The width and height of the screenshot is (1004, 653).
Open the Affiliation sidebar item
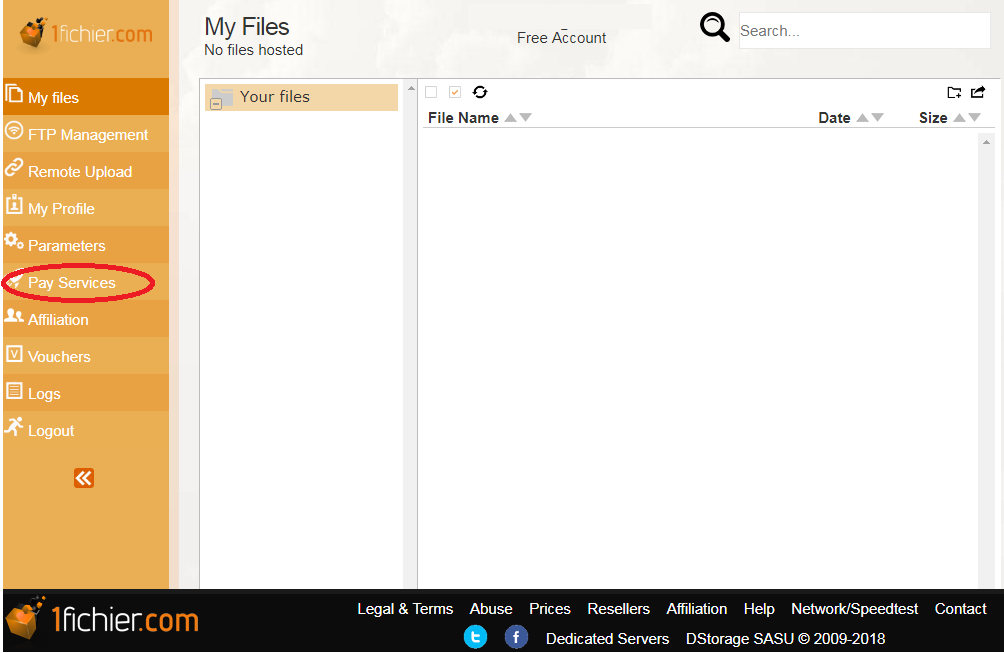[x=86, y=319]
